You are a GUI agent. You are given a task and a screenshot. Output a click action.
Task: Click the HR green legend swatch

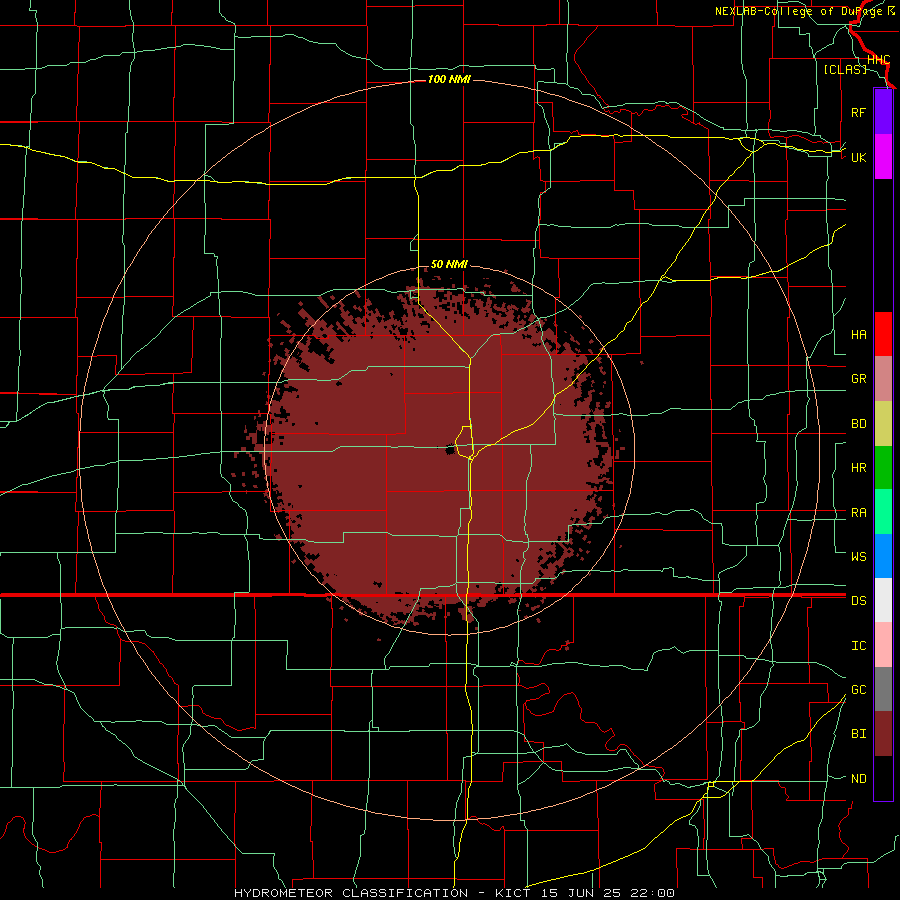click(x=883, y=468)
